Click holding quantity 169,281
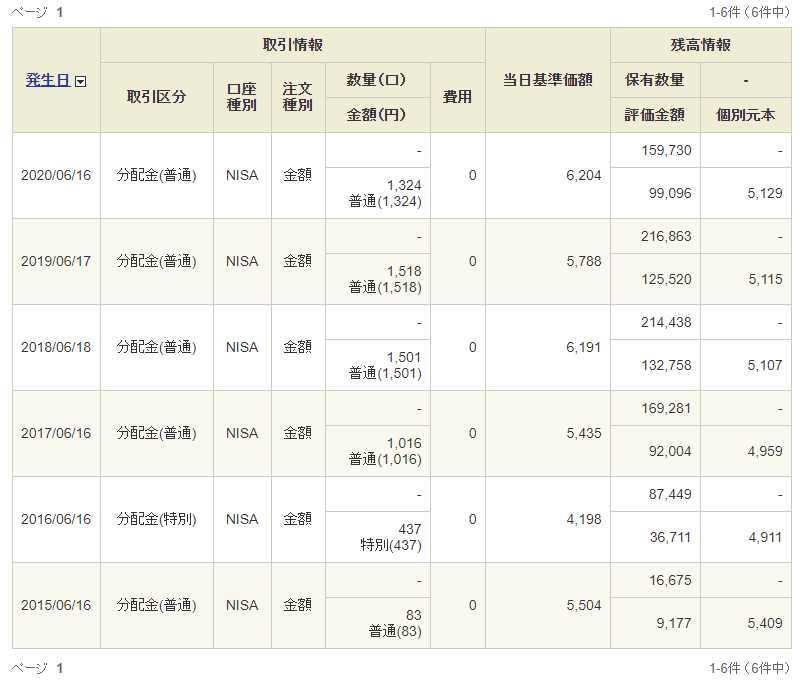The image size is (805, 686). pos(666,408)
